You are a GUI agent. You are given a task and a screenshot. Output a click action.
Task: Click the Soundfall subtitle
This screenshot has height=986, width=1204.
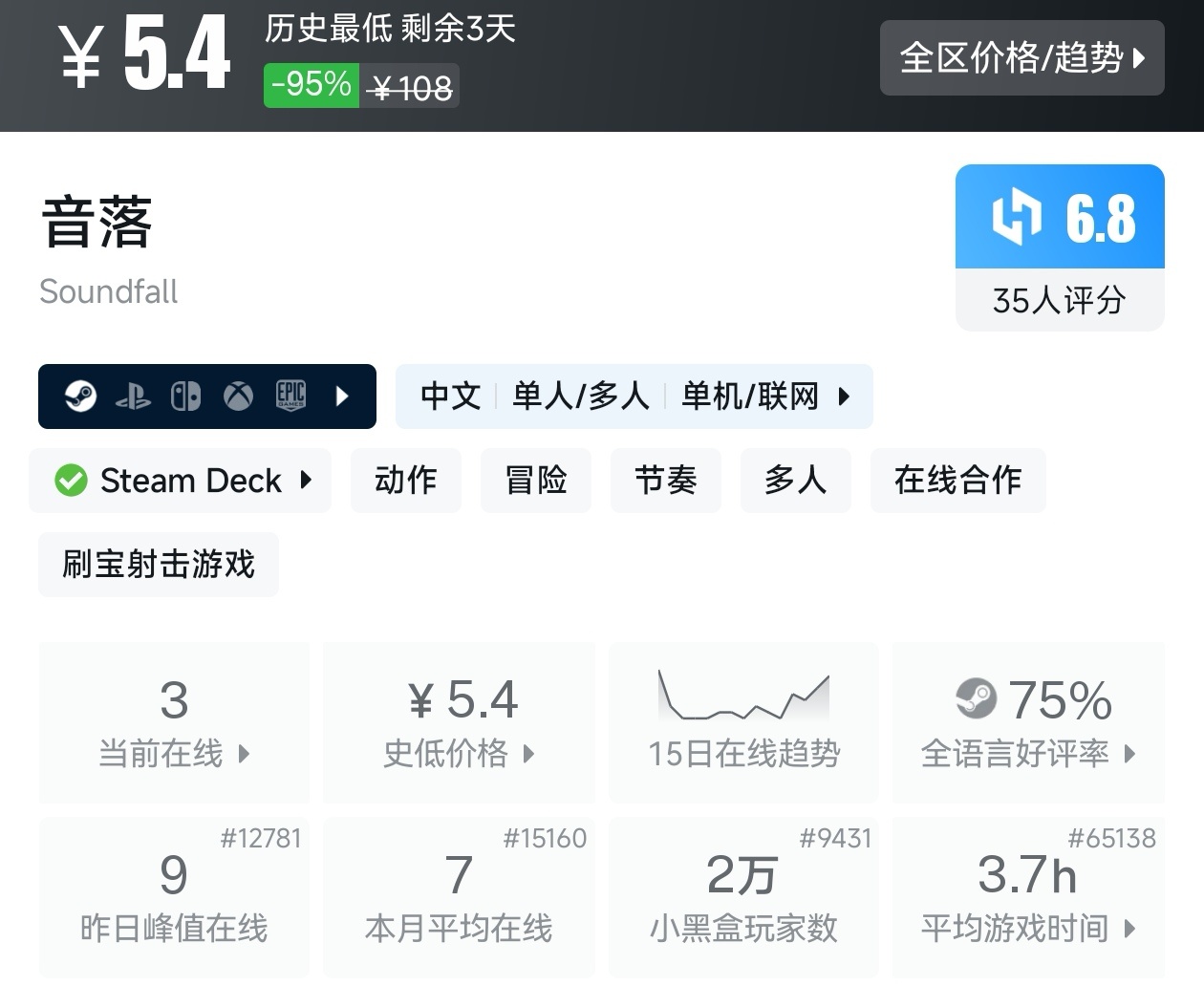click(109, 291)
